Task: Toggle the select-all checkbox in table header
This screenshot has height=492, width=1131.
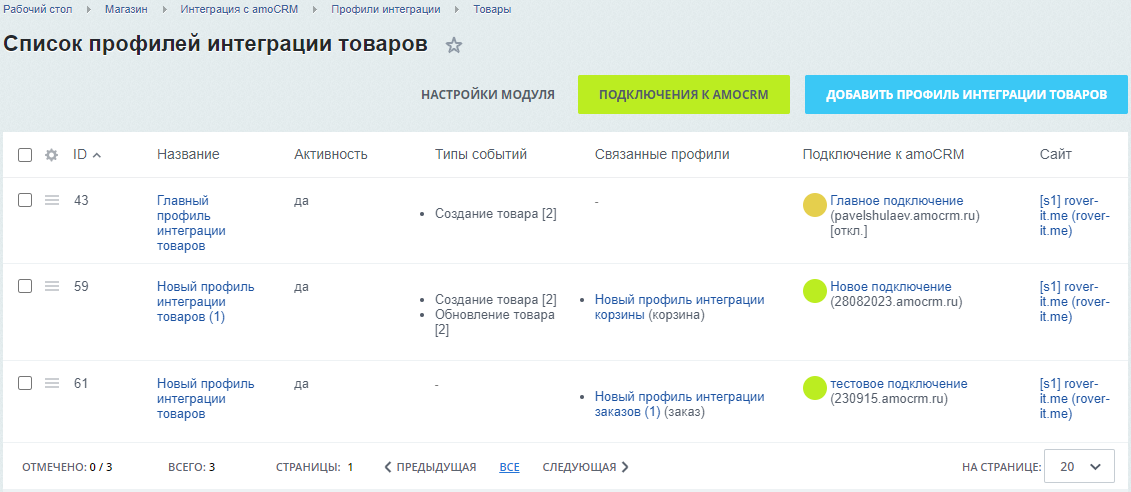Action: click(x=25, y=155)
